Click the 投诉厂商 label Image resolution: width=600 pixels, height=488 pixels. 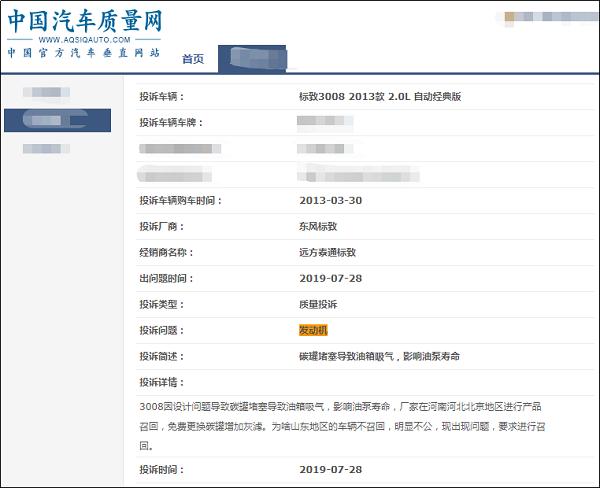tap(161, 226)
